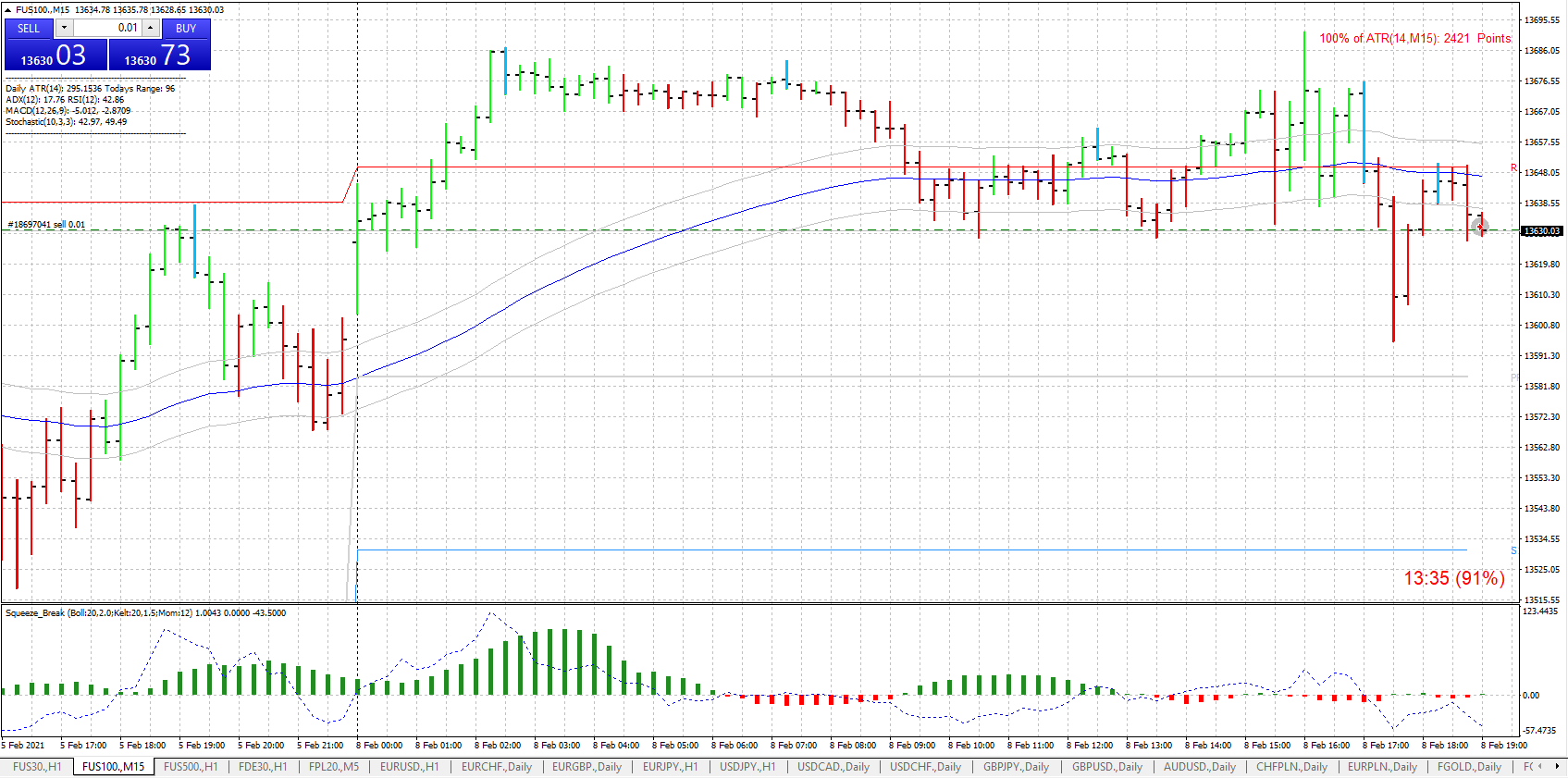1568x778 pixels.
Task: Select the FUS100,M15 chart tab
Action: (x=113, y=767)
